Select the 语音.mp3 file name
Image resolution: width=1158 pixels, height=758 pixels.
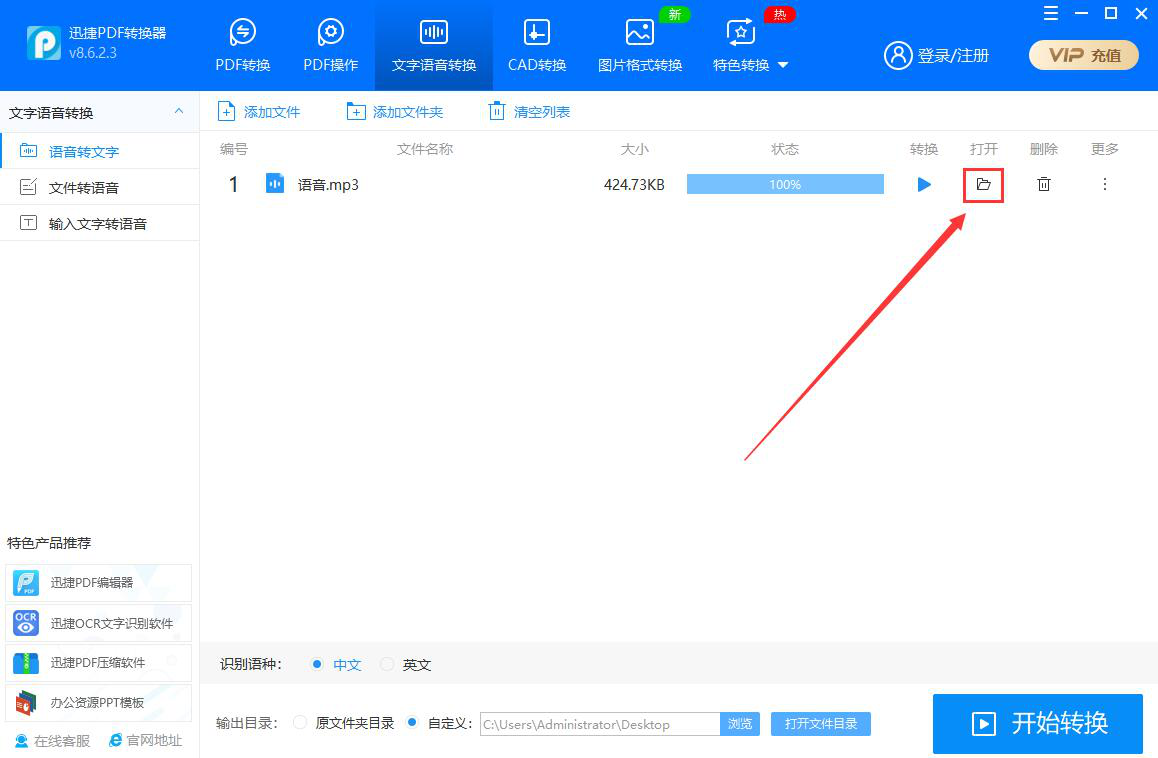(328, 185)
